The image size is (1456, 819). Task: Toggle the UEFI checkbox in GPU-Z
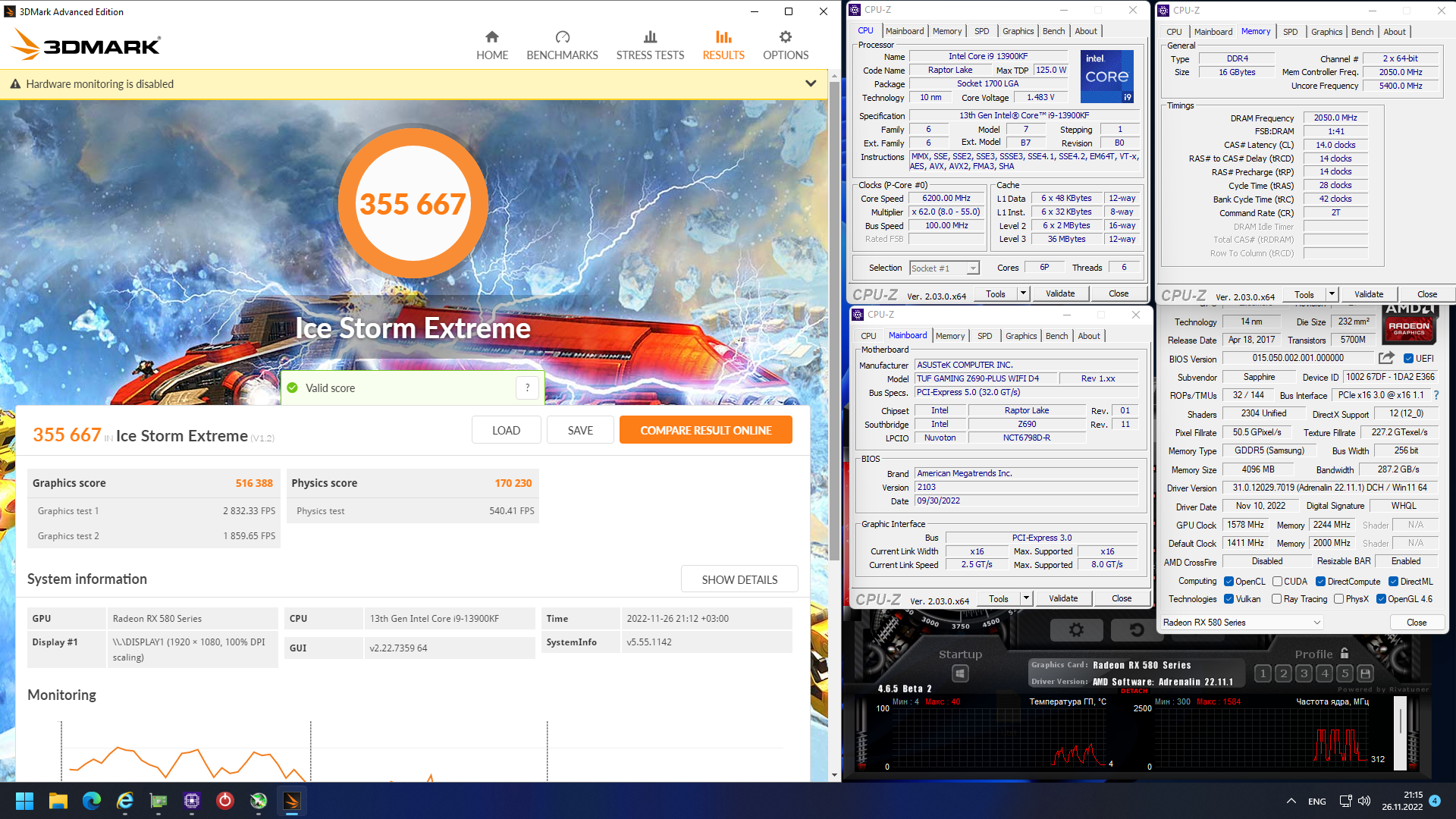[1408, 359]
